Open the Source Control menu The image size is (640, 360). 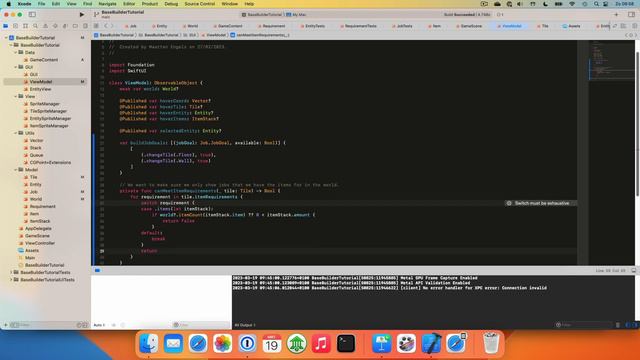pos(200,4)
